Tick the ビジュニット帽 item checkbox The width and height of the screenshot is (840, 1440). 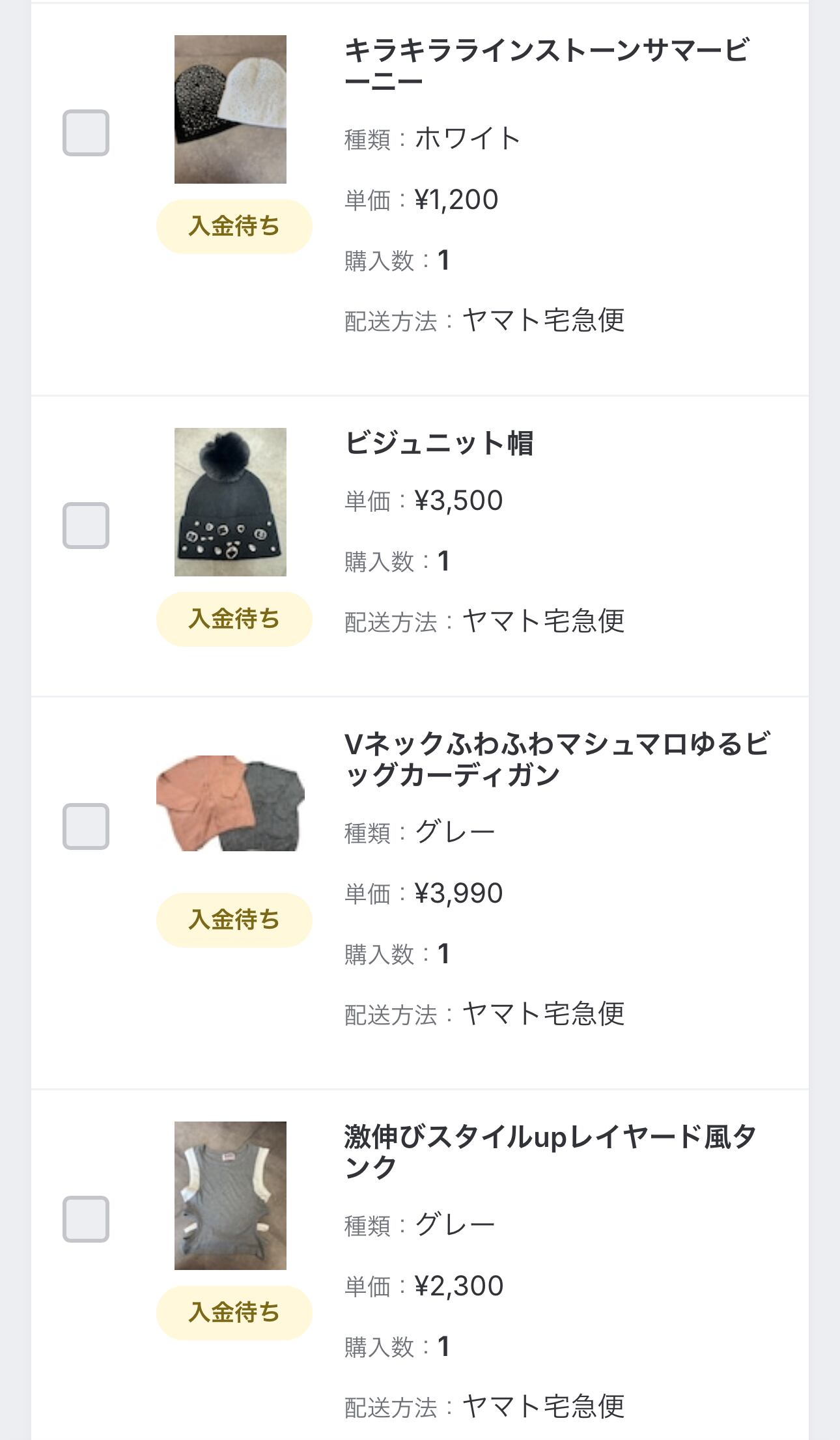[x=85, y=526]
